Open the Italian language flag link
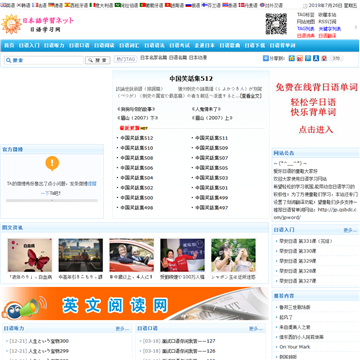Viewport: 360px width, 360px height. click(x=101, y=5)
